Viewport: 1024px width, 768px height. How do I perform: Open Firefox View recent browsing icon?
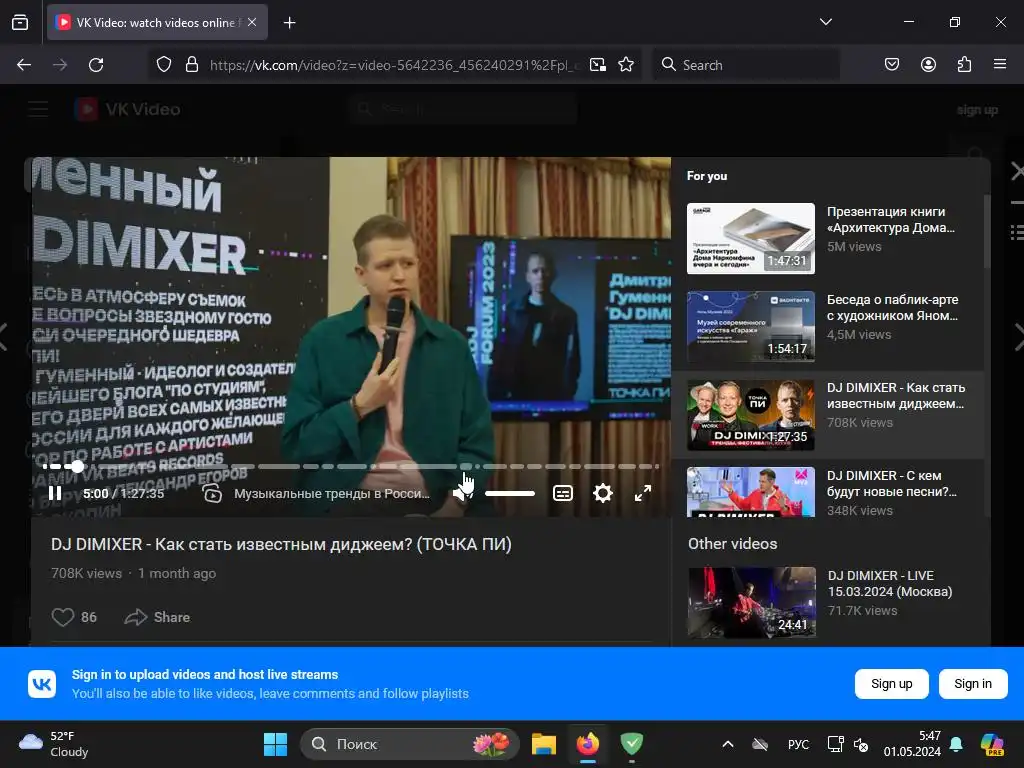[20, 22]
